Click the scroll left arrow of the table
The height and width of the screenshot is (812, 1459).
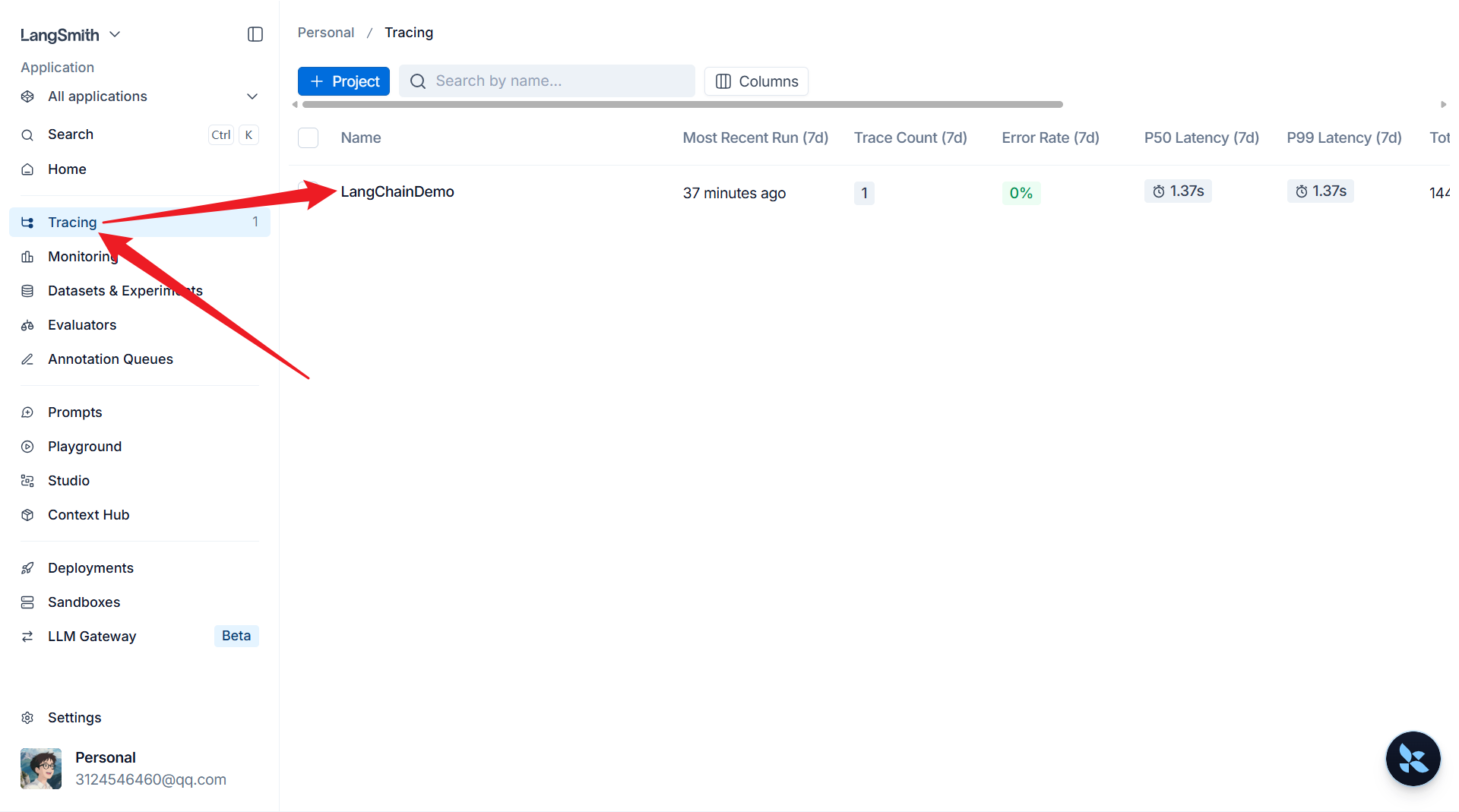pyautogui.click(x=295, y=105)
